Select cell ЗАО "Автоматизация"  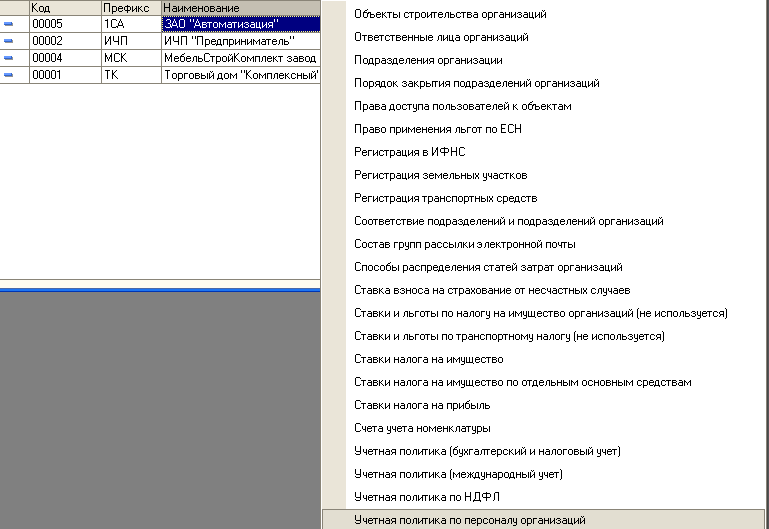point(241,24)
